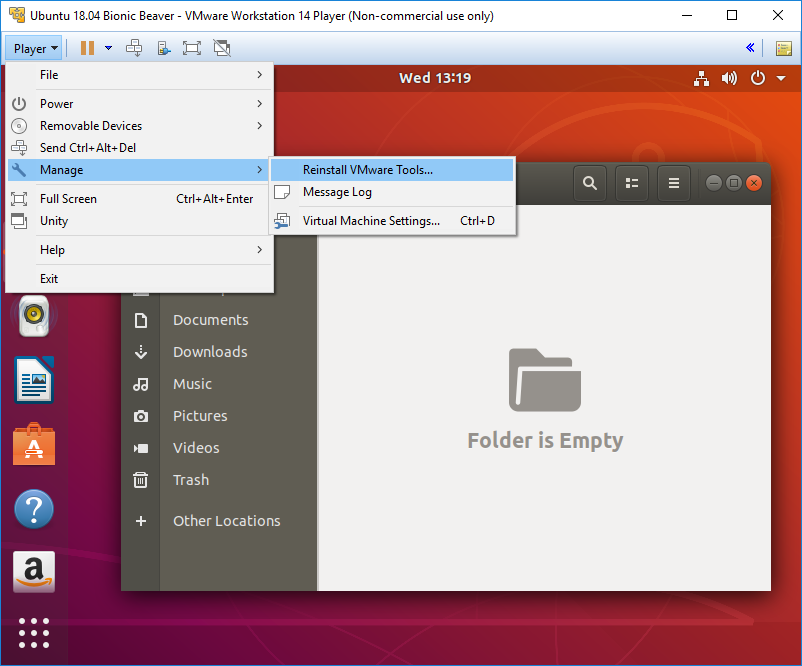Viewport: 802px width, 666px height.
Task: Expand the File submenu arrow
Action: point(260,75)
